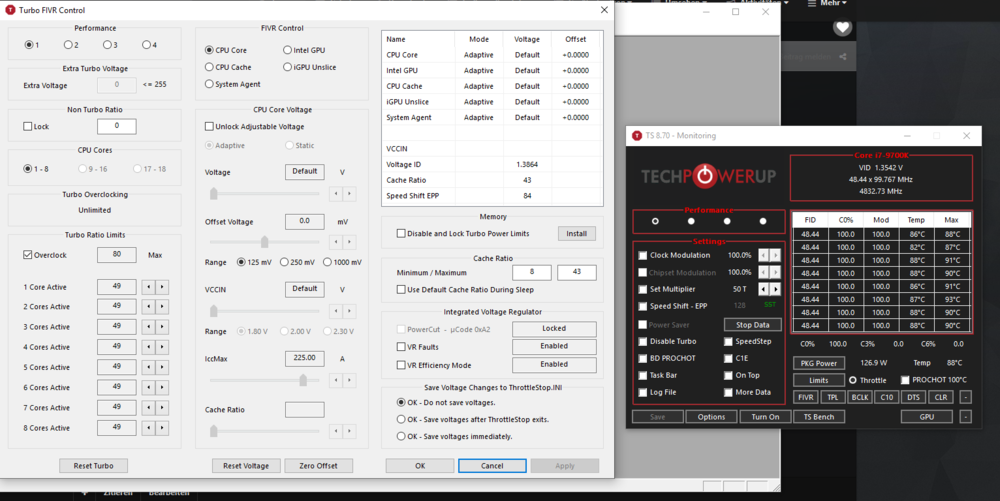Open the TPL window button
The image size is (1000, 501).
832,397
